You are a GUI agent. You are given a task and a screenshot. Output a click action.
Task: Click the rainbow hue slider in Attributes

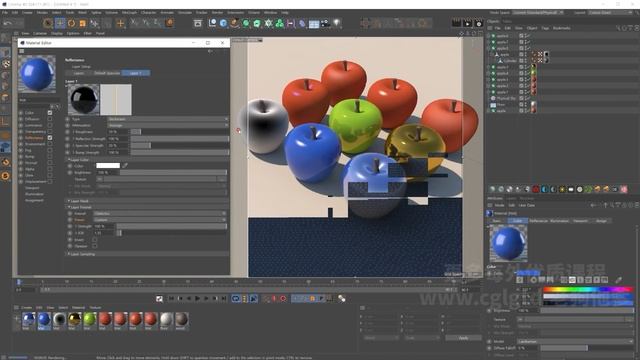(x=588, y=289)
